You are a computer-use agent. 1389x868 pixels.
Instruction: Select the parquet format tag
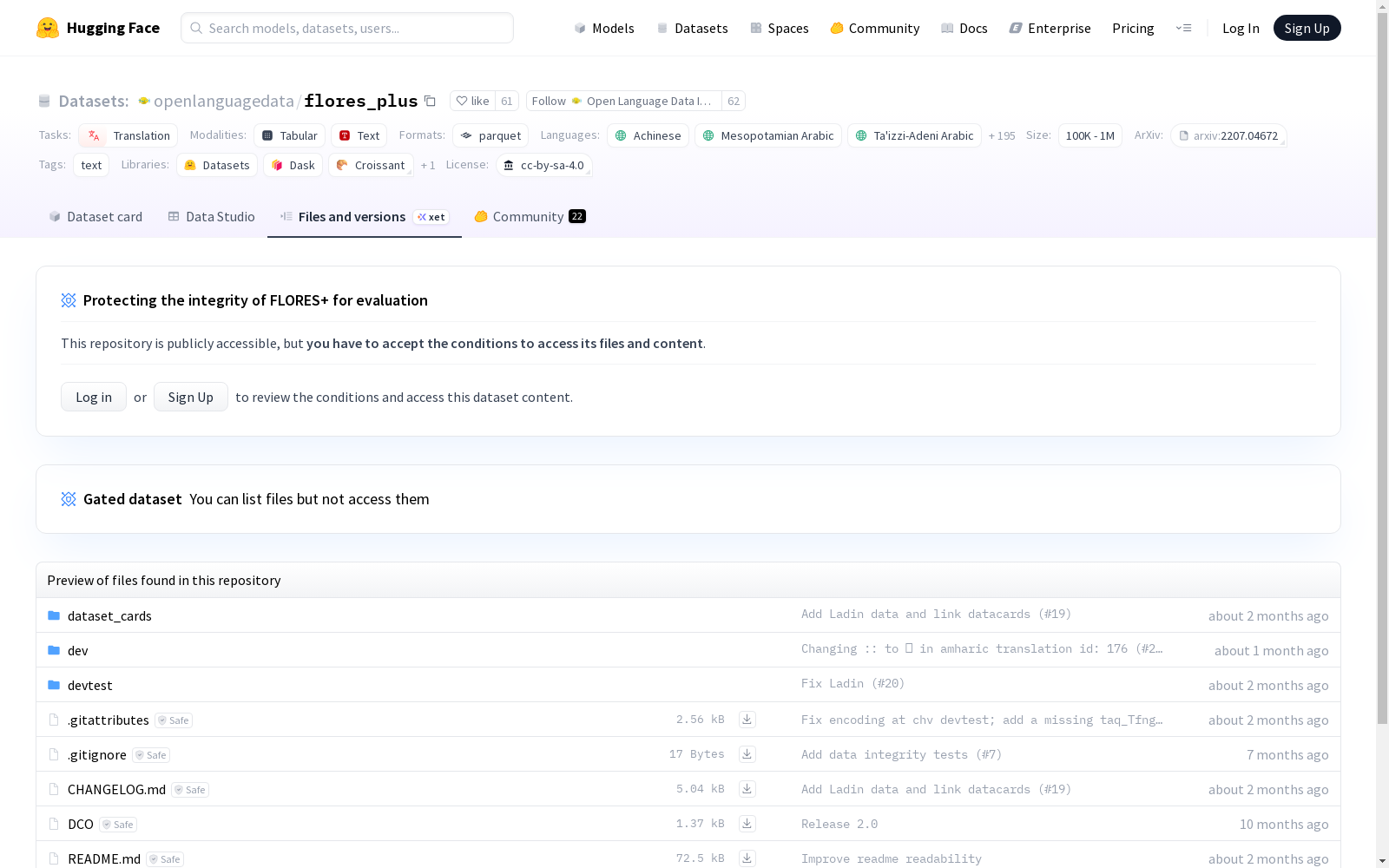point(490,135)
